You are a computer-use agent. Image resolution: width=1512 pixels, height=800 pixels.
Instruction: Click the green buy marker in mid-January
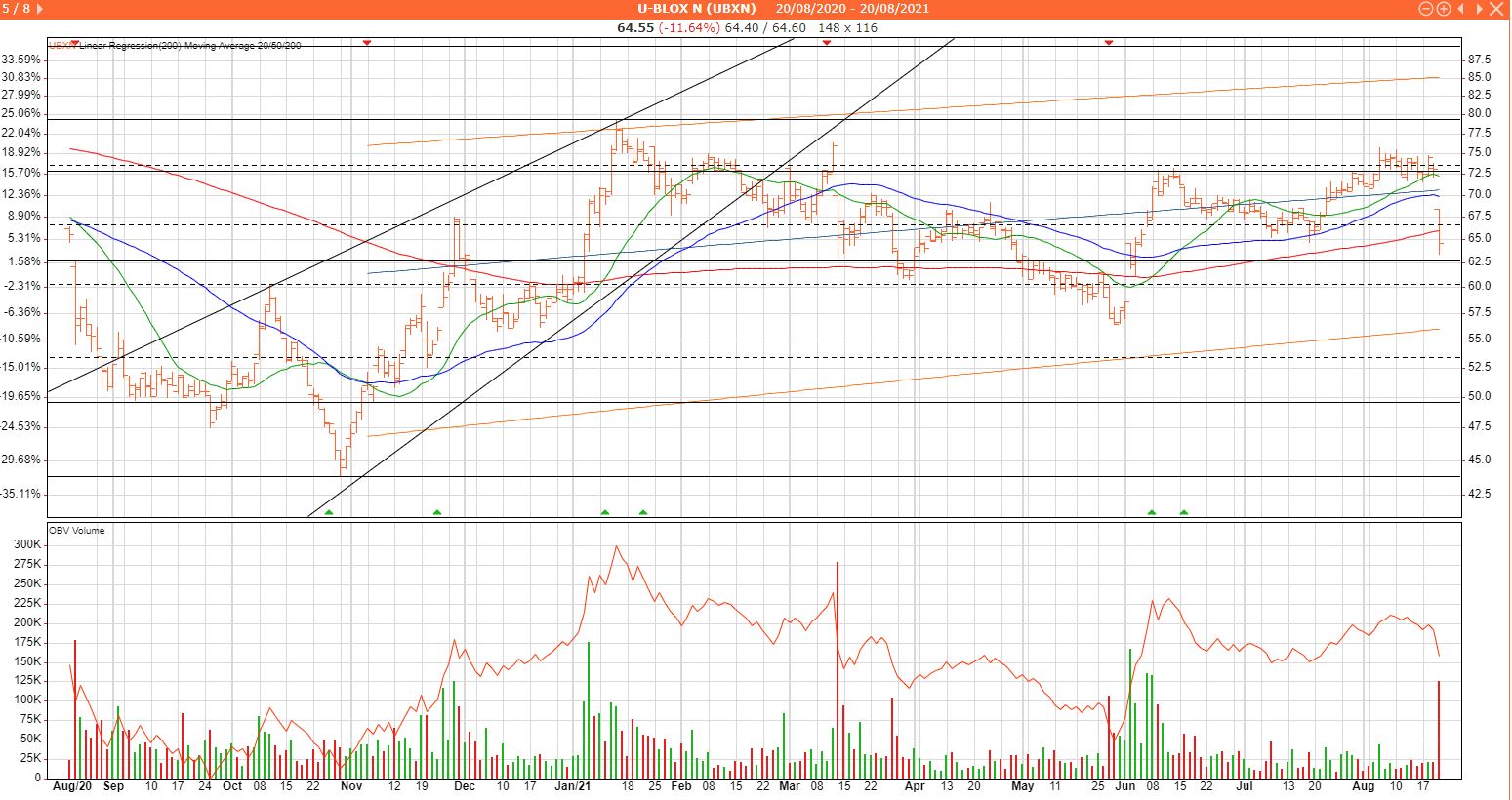coord(605,512)
